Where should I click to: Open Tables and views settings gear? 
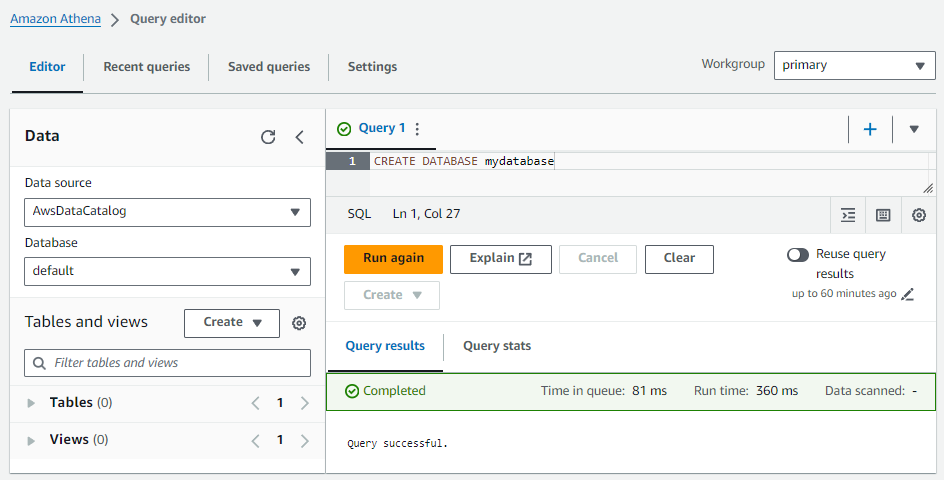tap(299, 323)
